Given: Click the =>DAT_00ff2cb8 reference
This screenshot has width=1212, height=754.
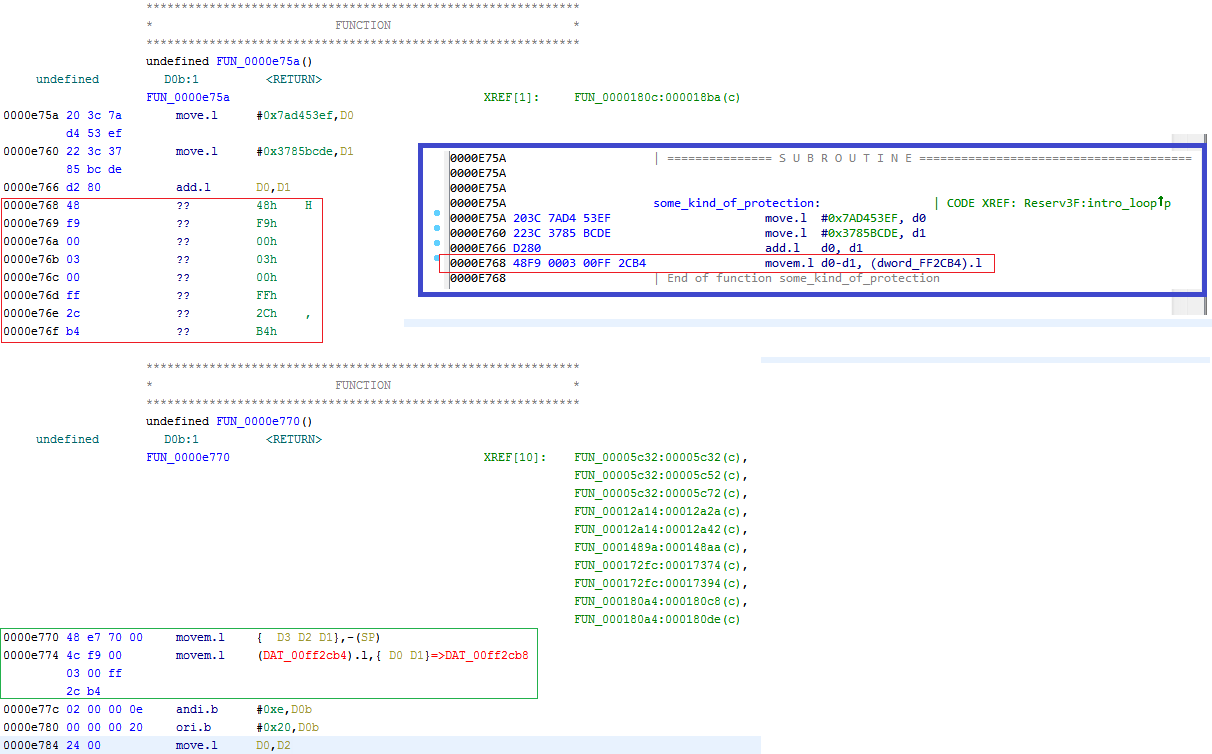Looking at the screenshot, I should click(x=479, y=656).
